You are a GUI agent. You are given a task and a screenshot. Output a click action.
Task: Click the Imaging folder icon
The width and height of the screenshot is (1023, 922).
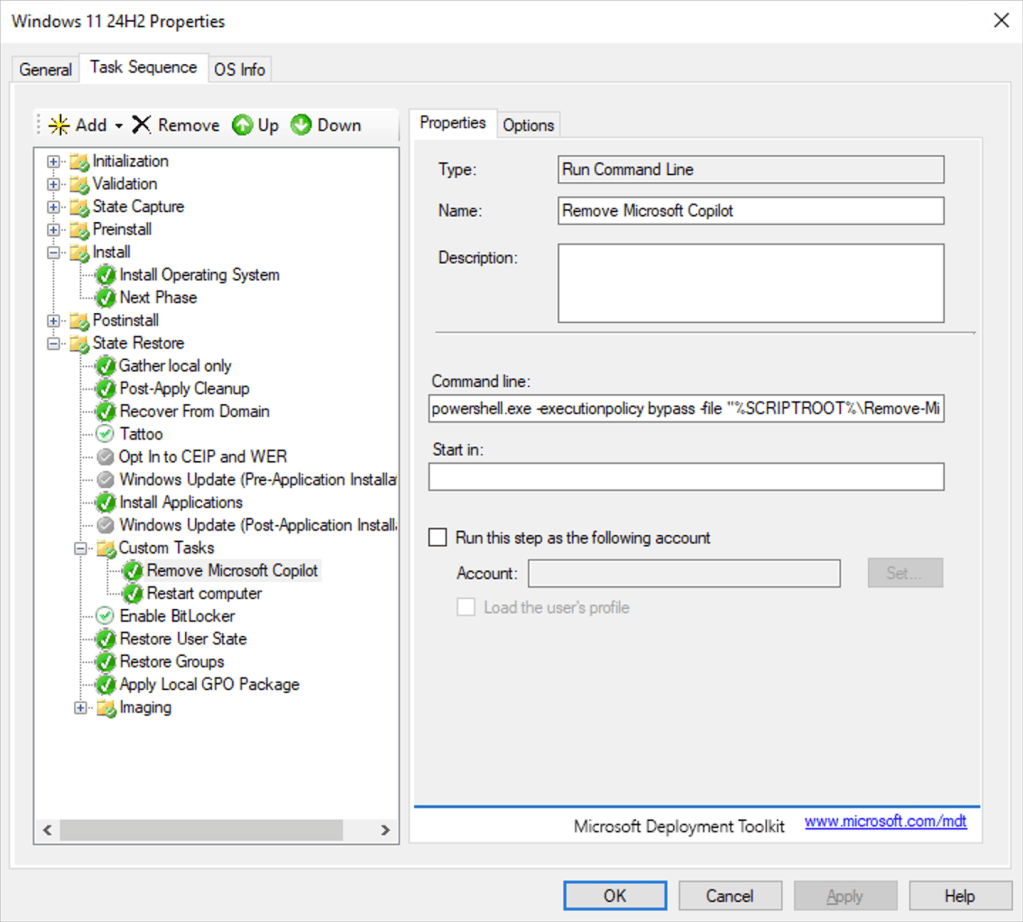pos(105,707)
